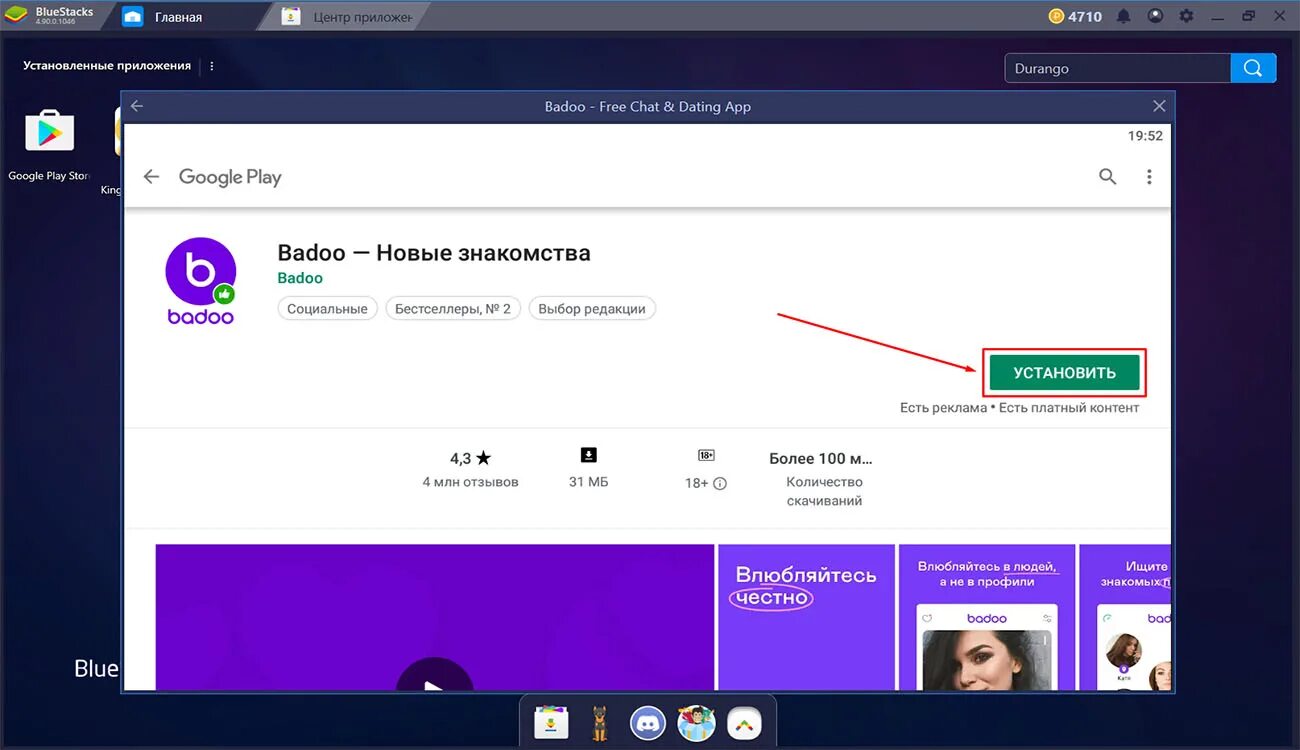The width and height of the screenshot is (1300, 750).
Task: Open the Влюбляйтесь честно screenshot
Action: (806, 617)
